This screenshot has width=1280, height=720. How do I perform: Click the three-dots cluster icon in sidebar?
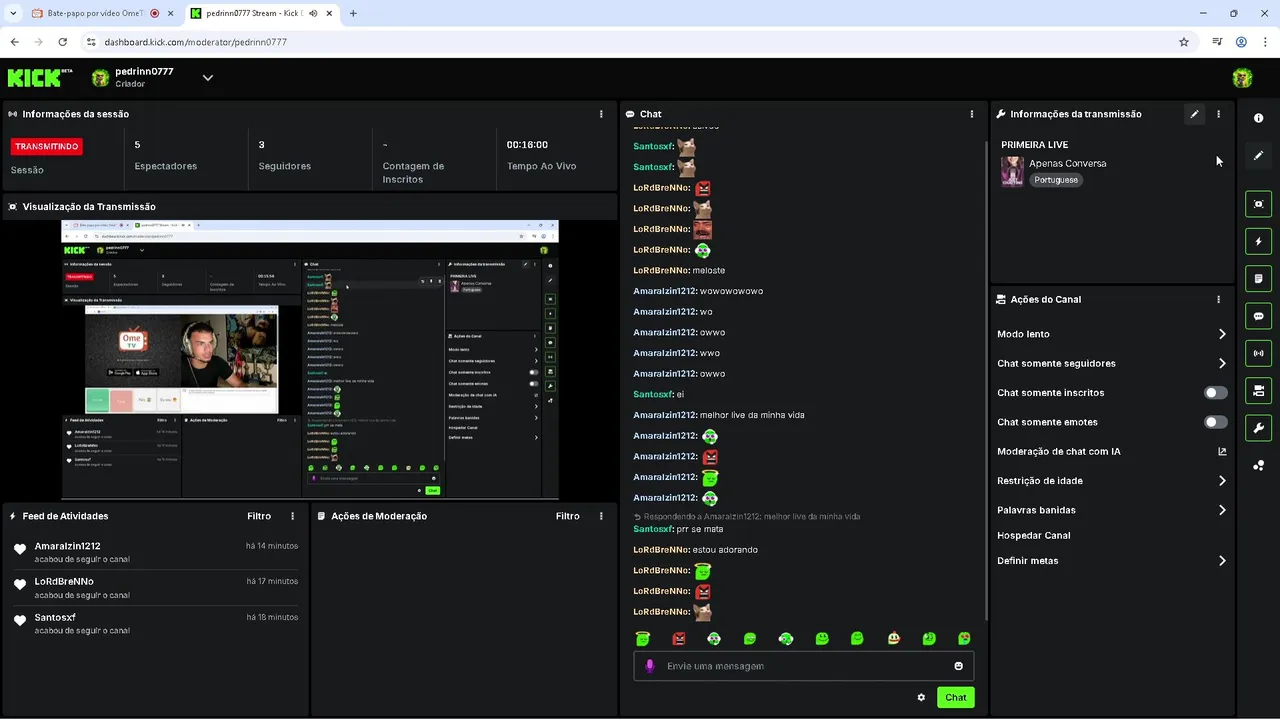pos(1258,465)
